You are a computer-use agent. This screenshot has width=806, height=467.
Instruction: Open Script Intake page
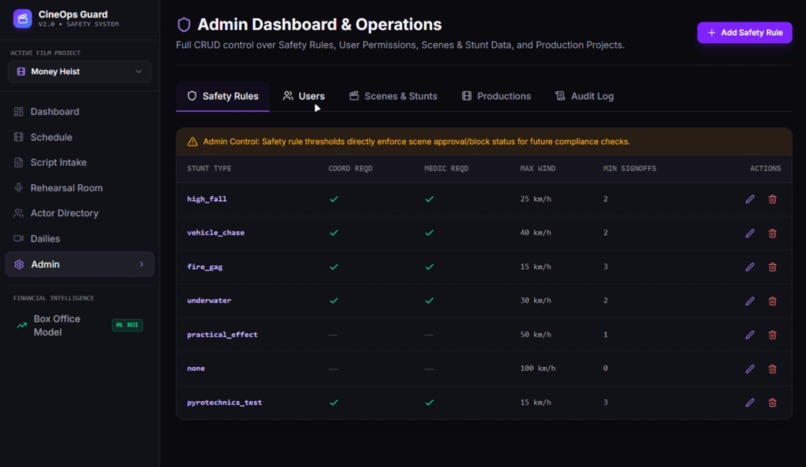(x=79, y=162)
